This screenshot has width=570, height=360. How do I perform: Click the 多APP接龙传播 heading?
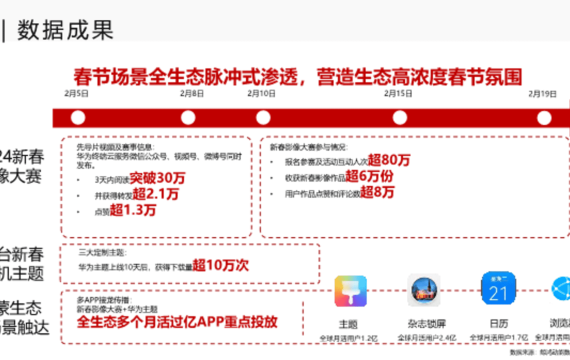click(x=104, y=300)
